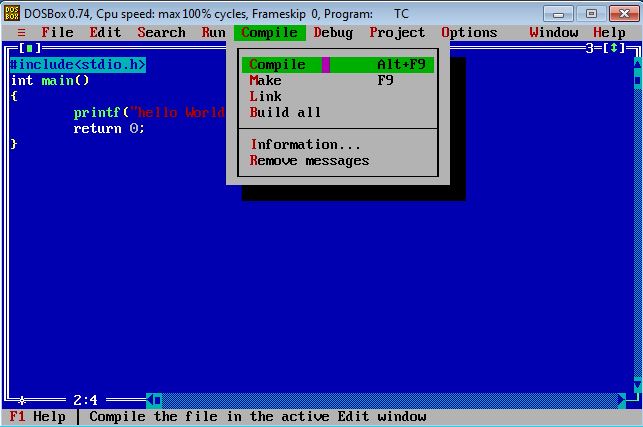
Task: Open the Window menu
Action: (554, 33)
